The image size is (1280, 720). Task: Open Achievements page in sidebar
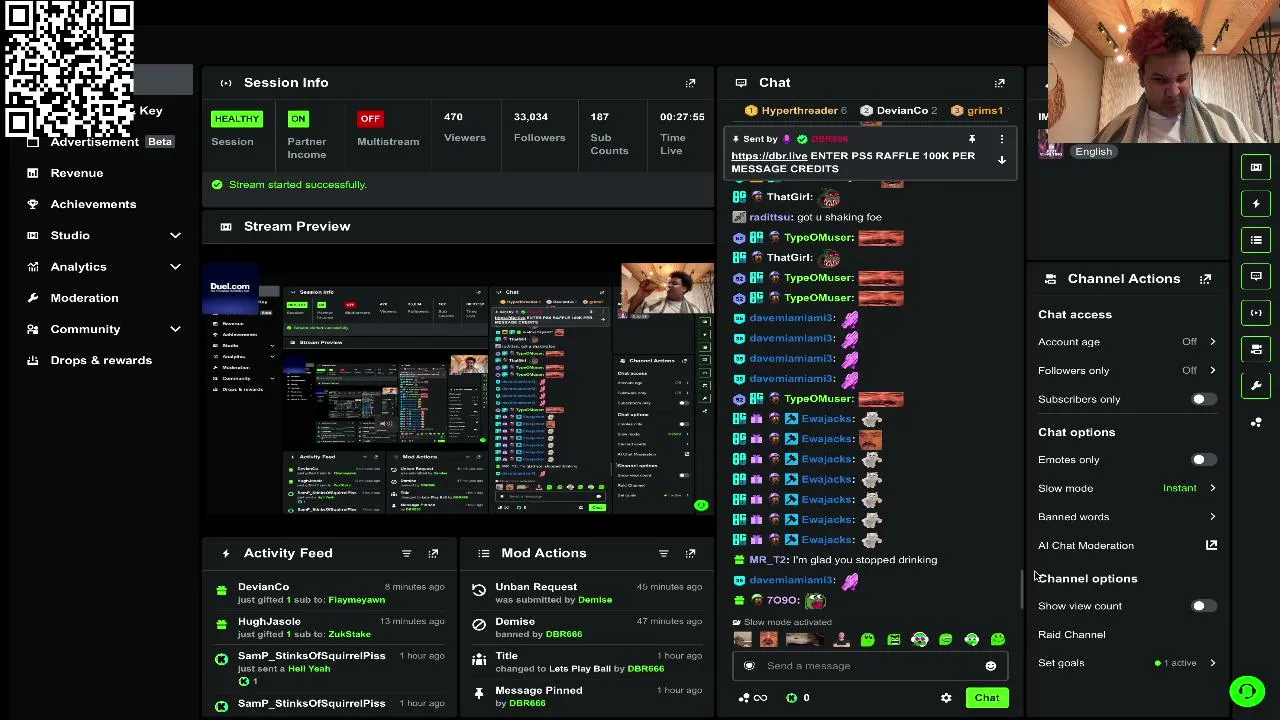[x=93, y=204]
